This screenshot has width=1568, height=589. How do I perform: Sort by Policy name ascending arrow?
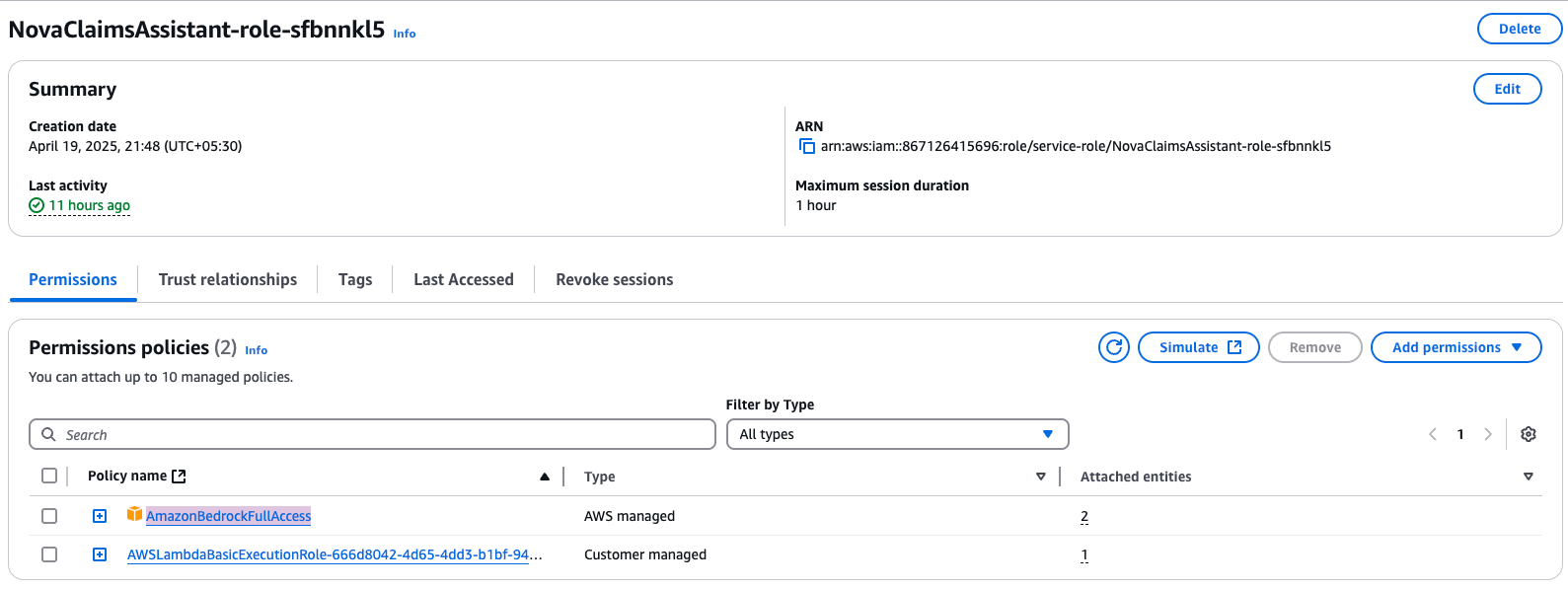coord(545,477)
